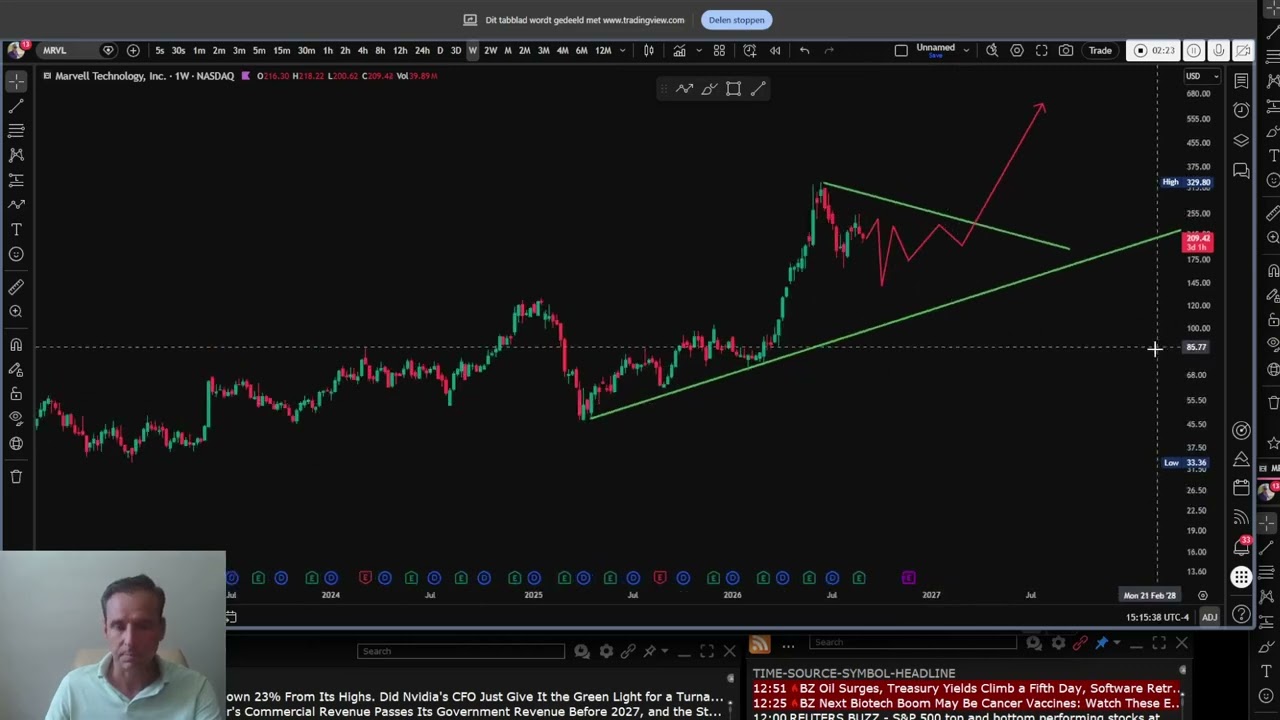Open the chart type candles icon

click(649, 50)
